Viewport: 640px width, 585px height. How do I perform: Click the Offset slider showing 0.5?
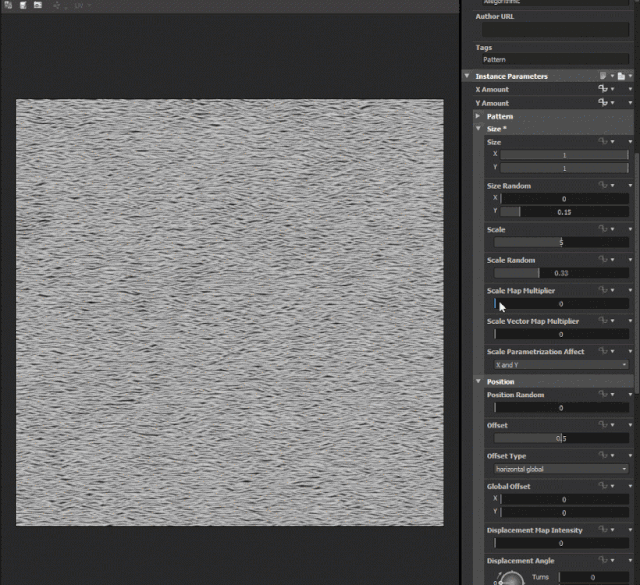[x=561, y=438]
